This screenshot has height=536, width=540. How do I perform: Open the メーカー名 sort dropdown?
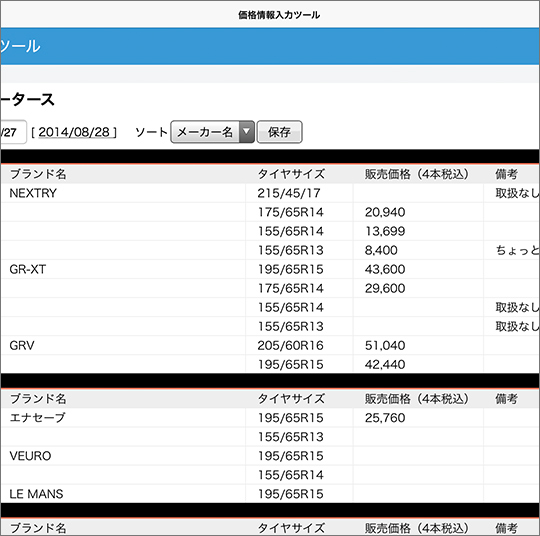pos(212,132)
